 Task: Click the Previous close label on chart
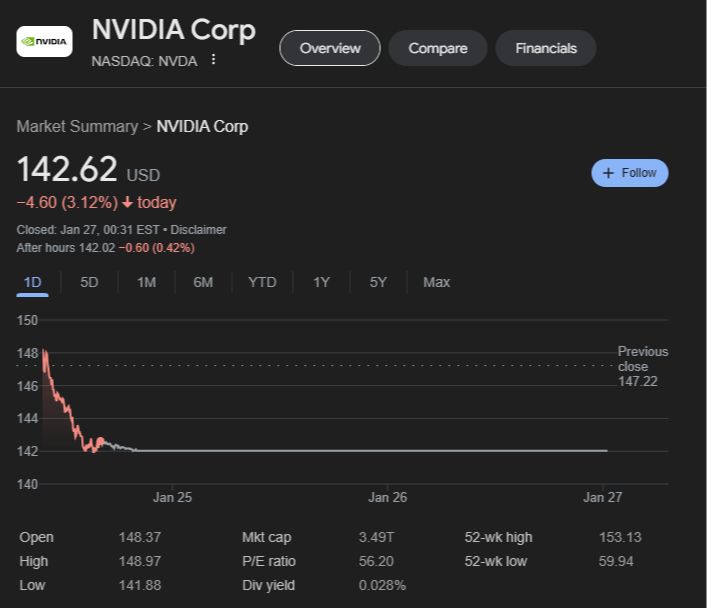[642, 366]
